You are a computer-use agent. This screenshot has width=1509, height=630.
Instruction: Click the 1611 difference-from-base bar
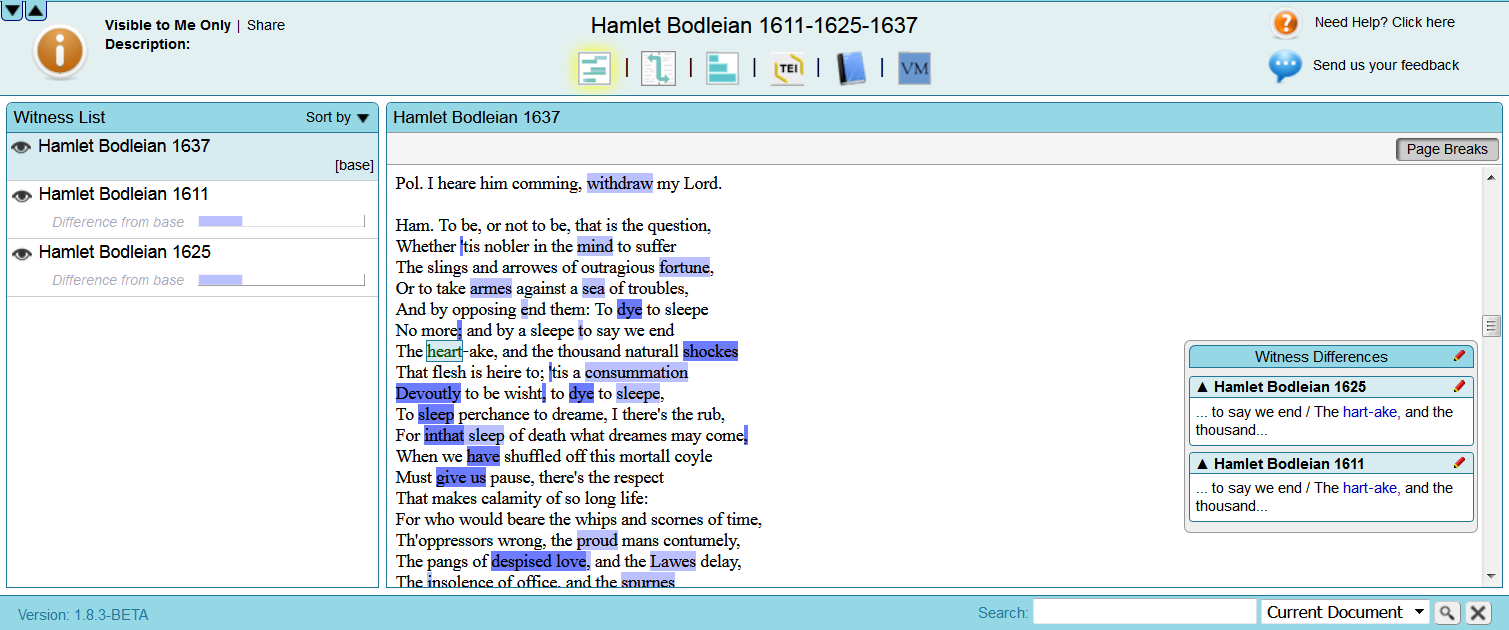281,221
